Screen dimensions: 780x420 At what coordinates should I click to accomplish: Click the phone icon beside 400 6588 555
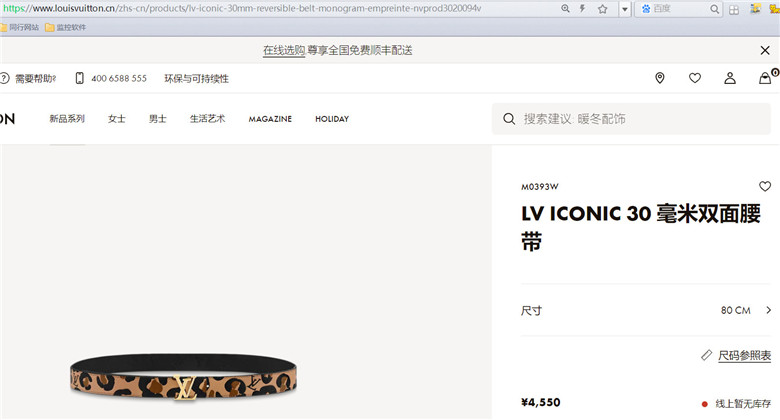(80, 78)
